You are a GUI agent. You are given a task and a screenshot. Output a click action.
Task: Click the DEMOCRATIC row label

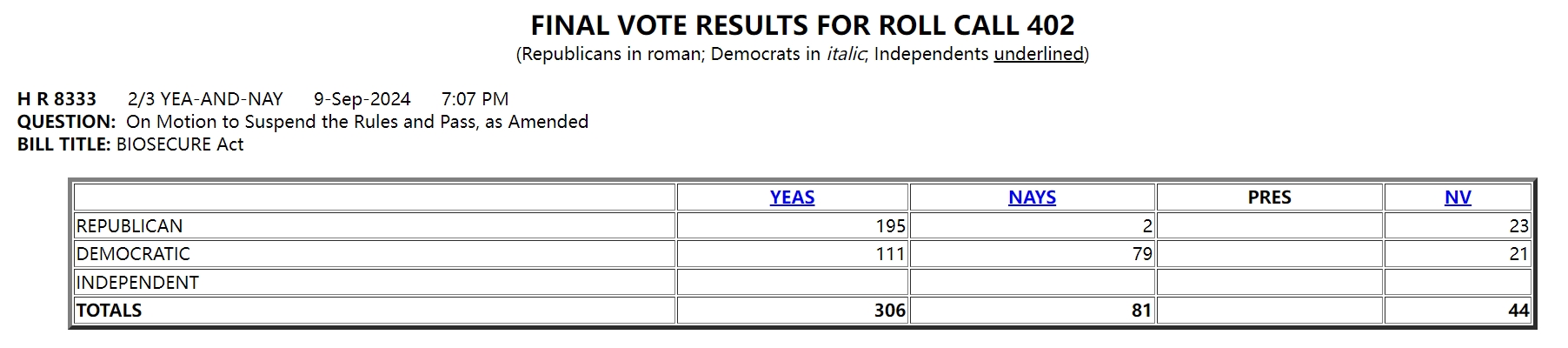coord(133,254)
